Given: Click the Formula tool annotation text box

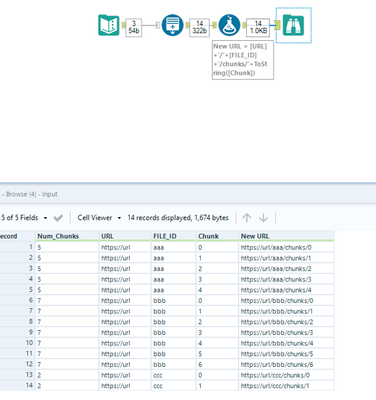Looking at the screenshot, I should coord(243,60).
